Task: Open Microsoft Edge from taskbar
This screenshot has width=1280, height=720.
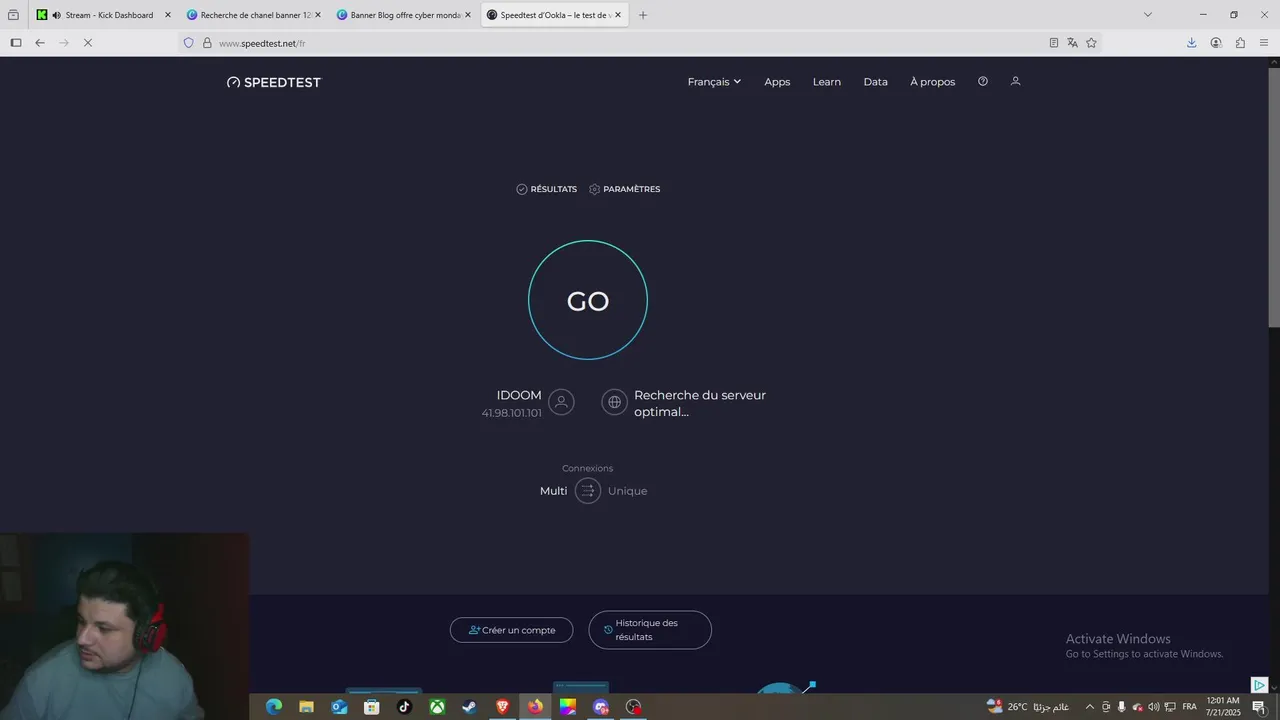Action: click(274, 707)
